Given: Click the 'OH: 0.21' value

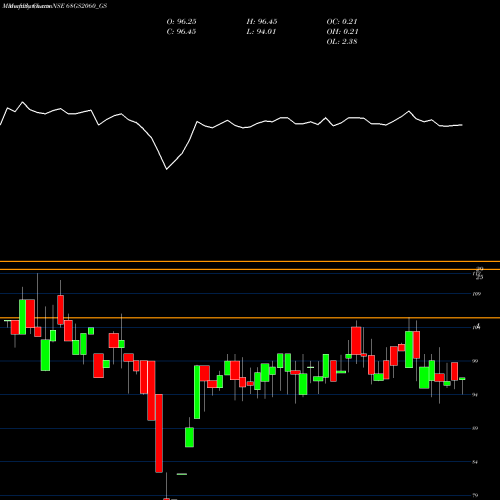Looking at the screenshot, I should pos(342,32).
